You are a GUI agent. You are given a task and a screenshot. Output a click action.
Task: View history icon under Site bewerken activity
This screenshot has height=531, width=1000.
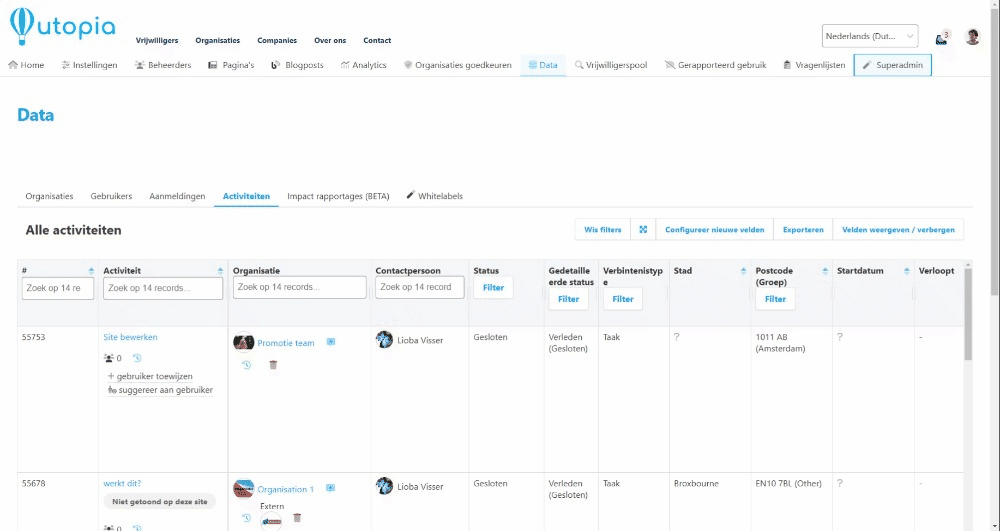(x=137, y=358)
